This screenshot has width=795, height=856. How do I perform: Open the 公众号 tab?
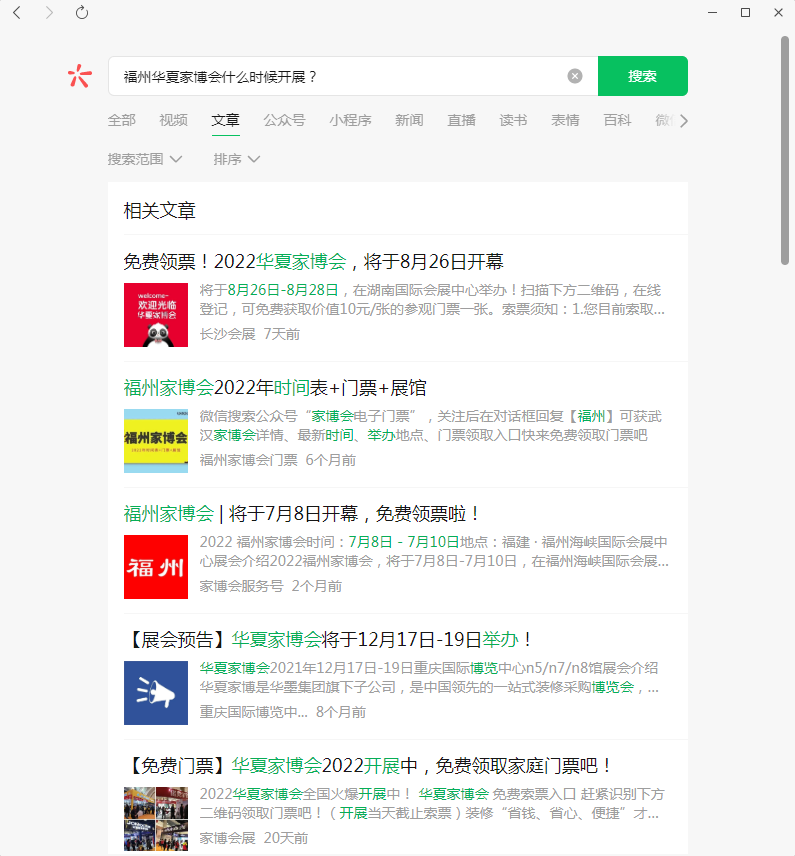tap(284, 120)
